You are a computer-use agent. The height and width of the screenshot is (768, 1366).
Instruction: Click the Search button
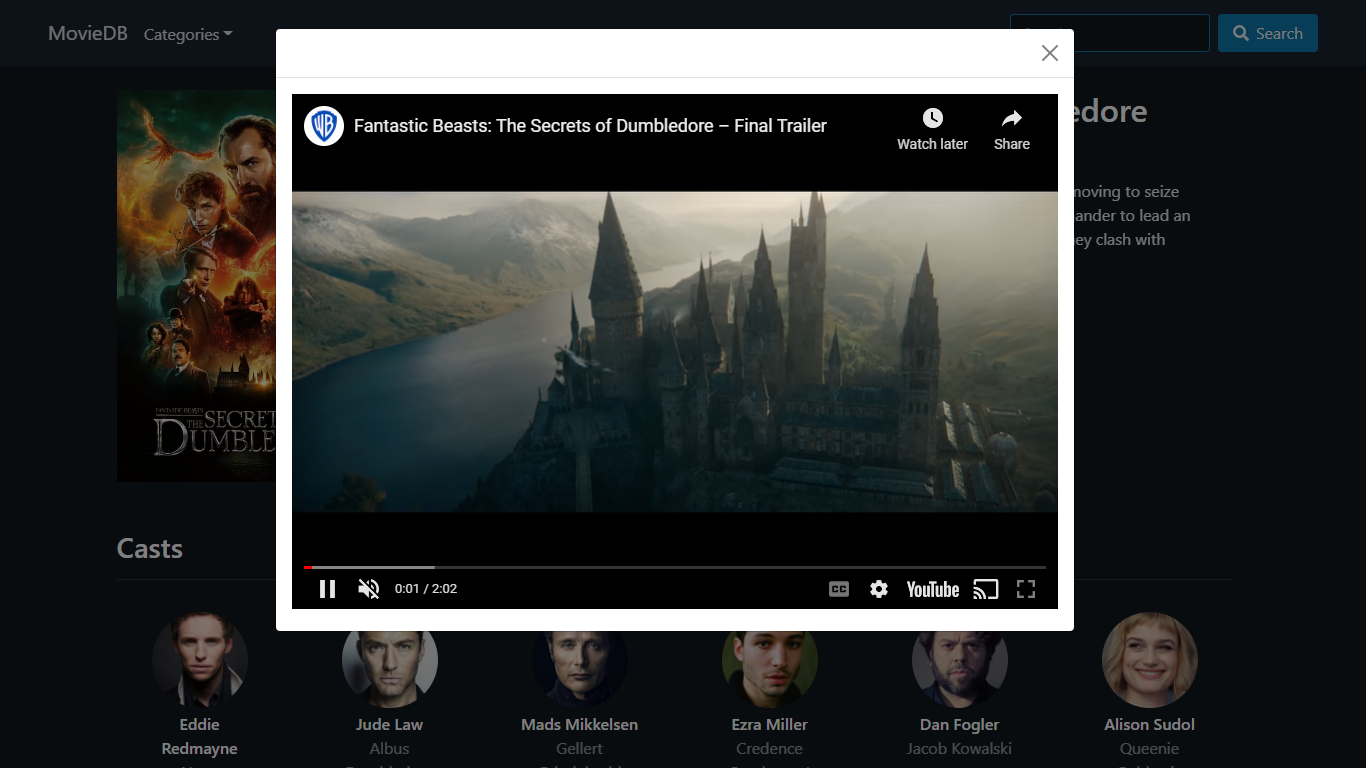point(1267,33)
